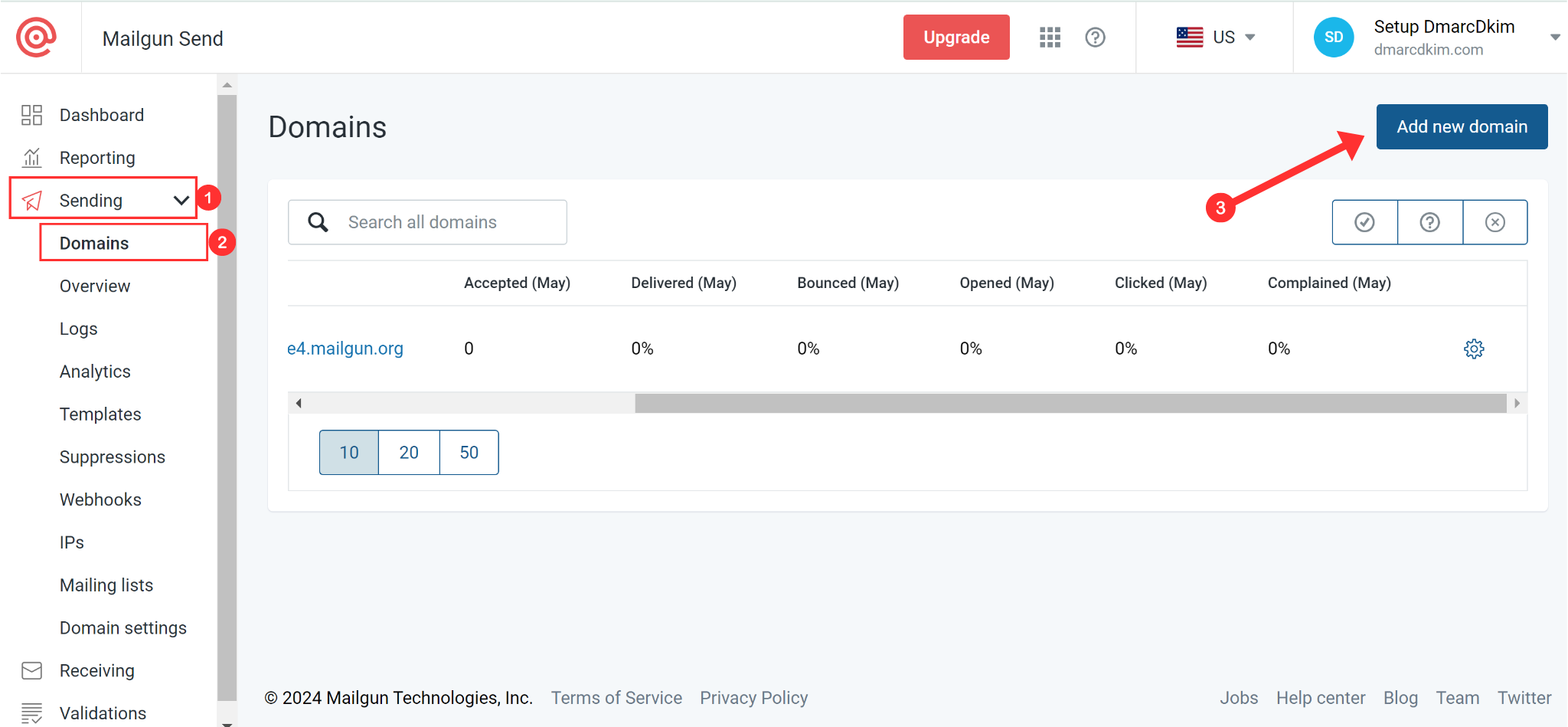Click the Reporting chart icon
This screenshot has width=1568, height=727.
31,158
